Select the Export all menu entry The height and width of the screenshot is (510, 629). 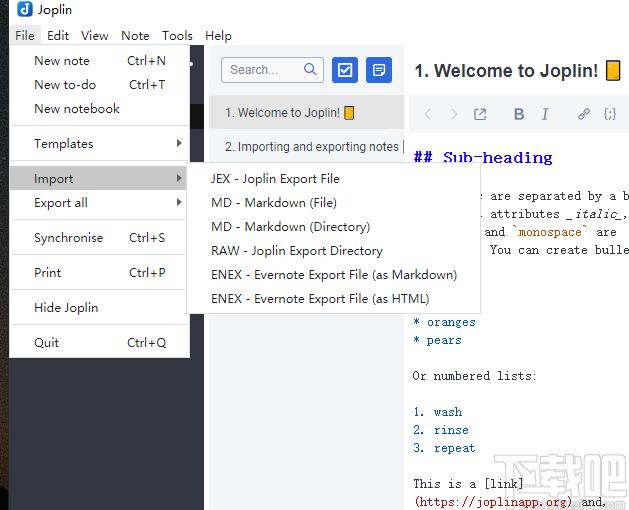pyautogui.click(x=99, y=203)
